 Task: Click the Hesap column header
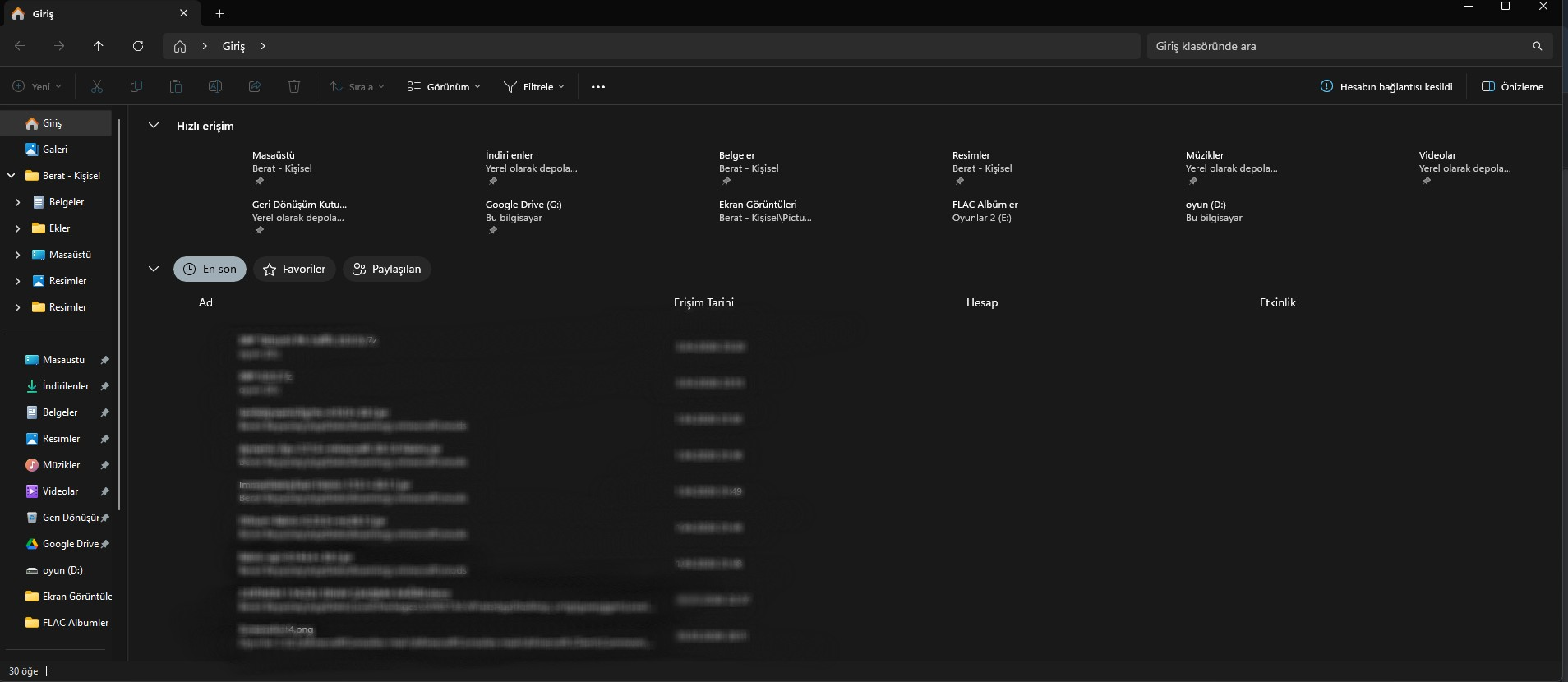point(982,303)
